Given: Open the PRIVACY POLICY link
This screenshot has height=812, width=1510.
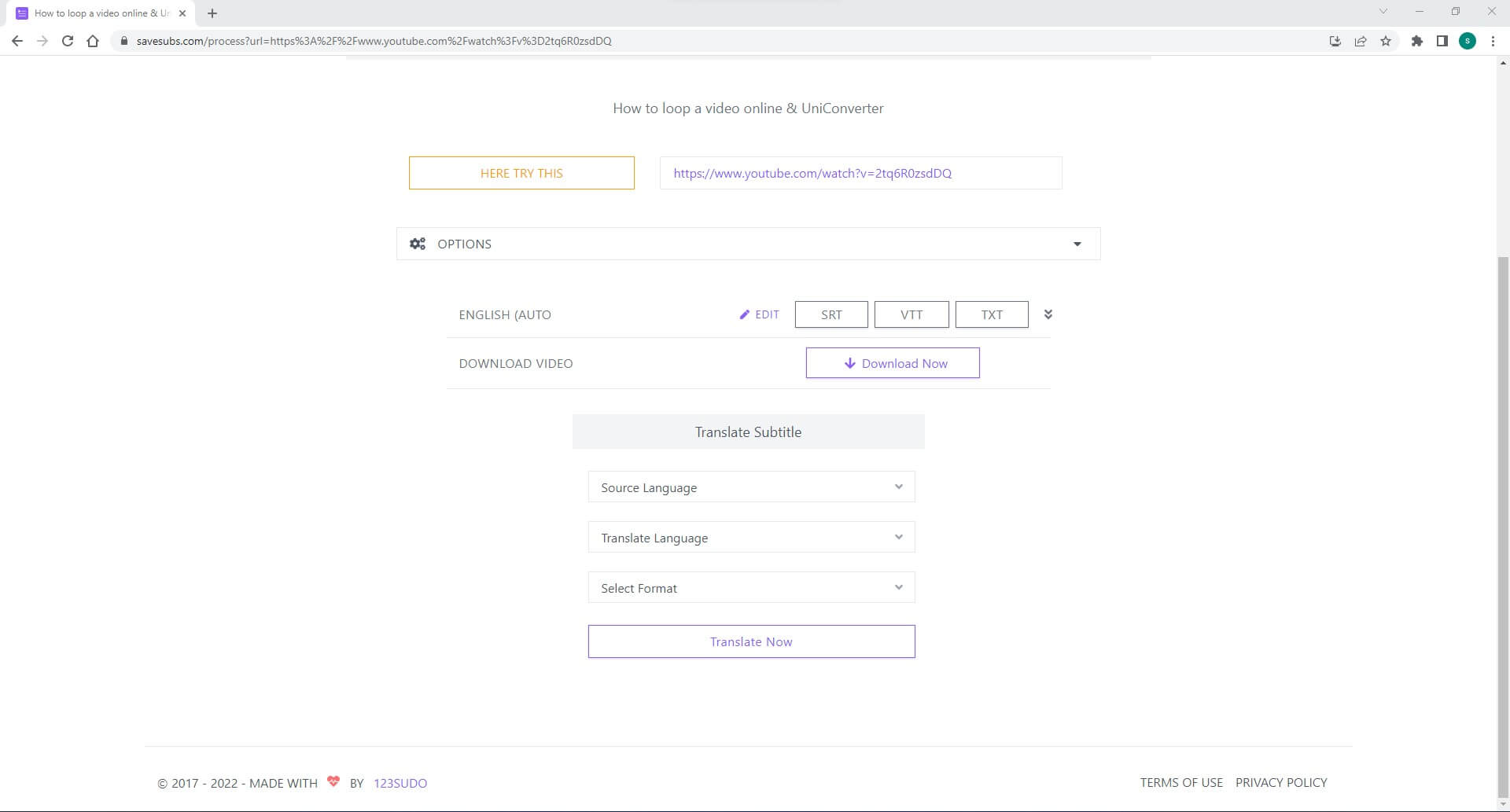Looking at the screenshot, I should (x=1281, y=782).
